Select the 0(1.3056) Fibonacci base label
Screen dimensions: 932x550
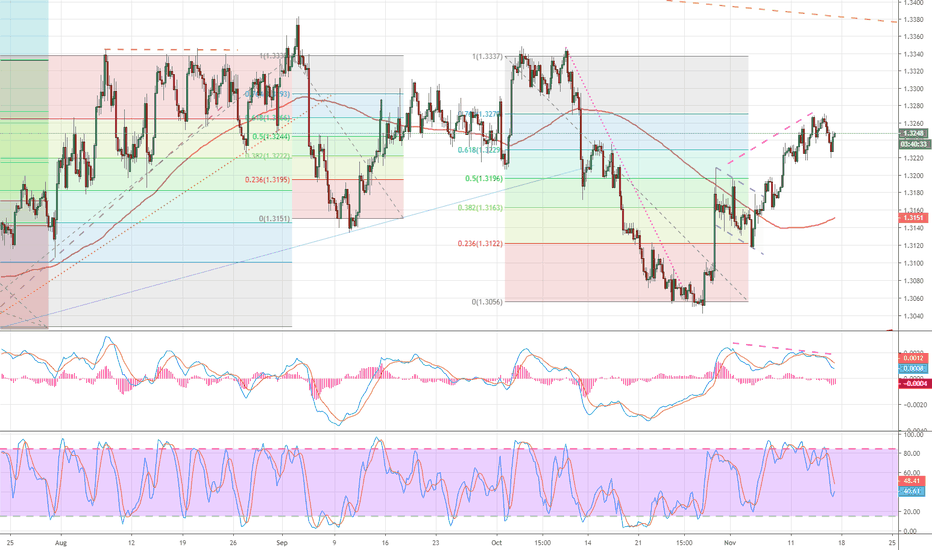point(483,301)
